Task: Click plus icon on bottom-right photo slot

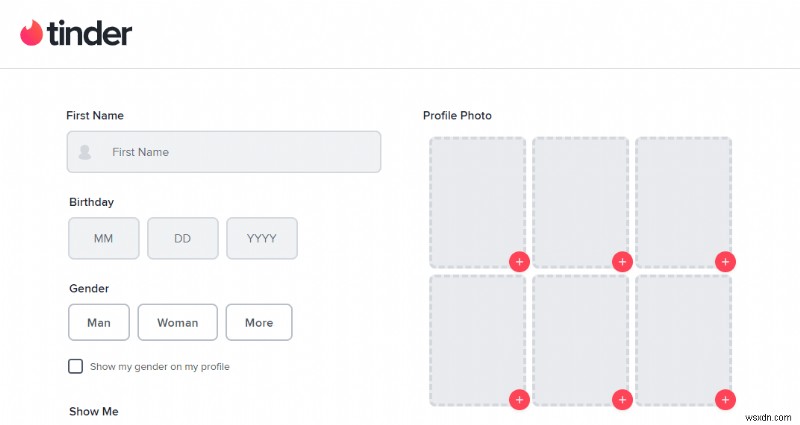Action: 725,400
